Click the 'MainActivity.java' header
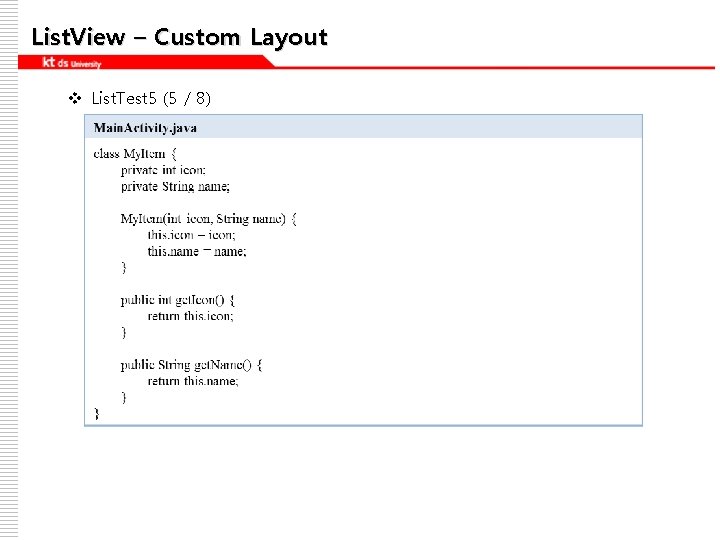Viewport: 720px width, 540px height. [145, 128]
